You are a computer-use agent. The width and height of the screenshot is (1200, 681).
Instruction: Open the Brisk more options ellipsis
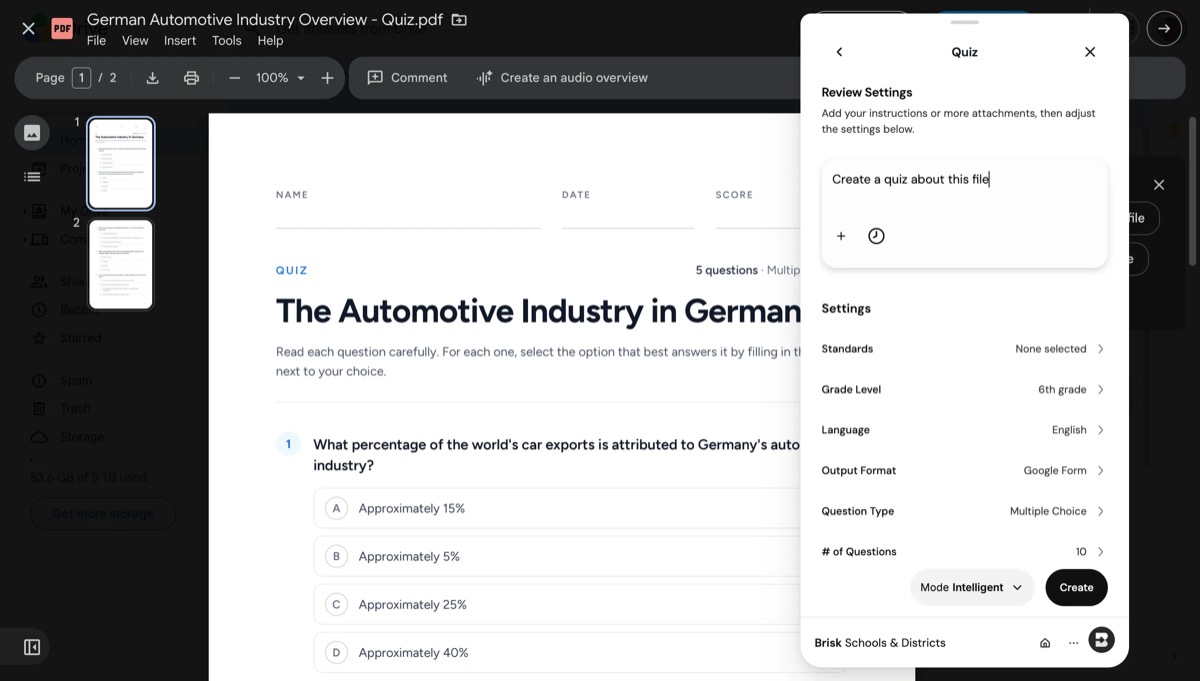click(x=1073, y=643)
